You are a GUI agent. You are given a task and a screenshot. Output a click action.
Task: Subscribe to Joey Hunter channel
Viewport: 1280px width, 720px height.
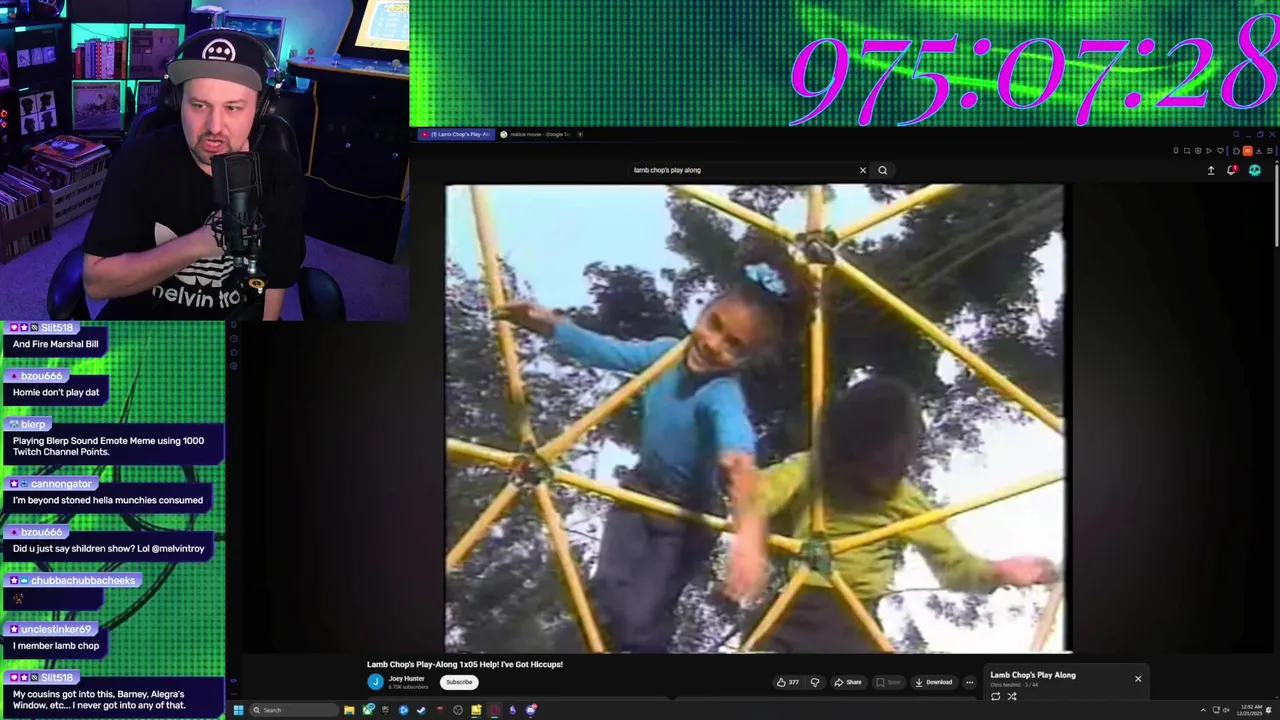(x=459, y=682)
